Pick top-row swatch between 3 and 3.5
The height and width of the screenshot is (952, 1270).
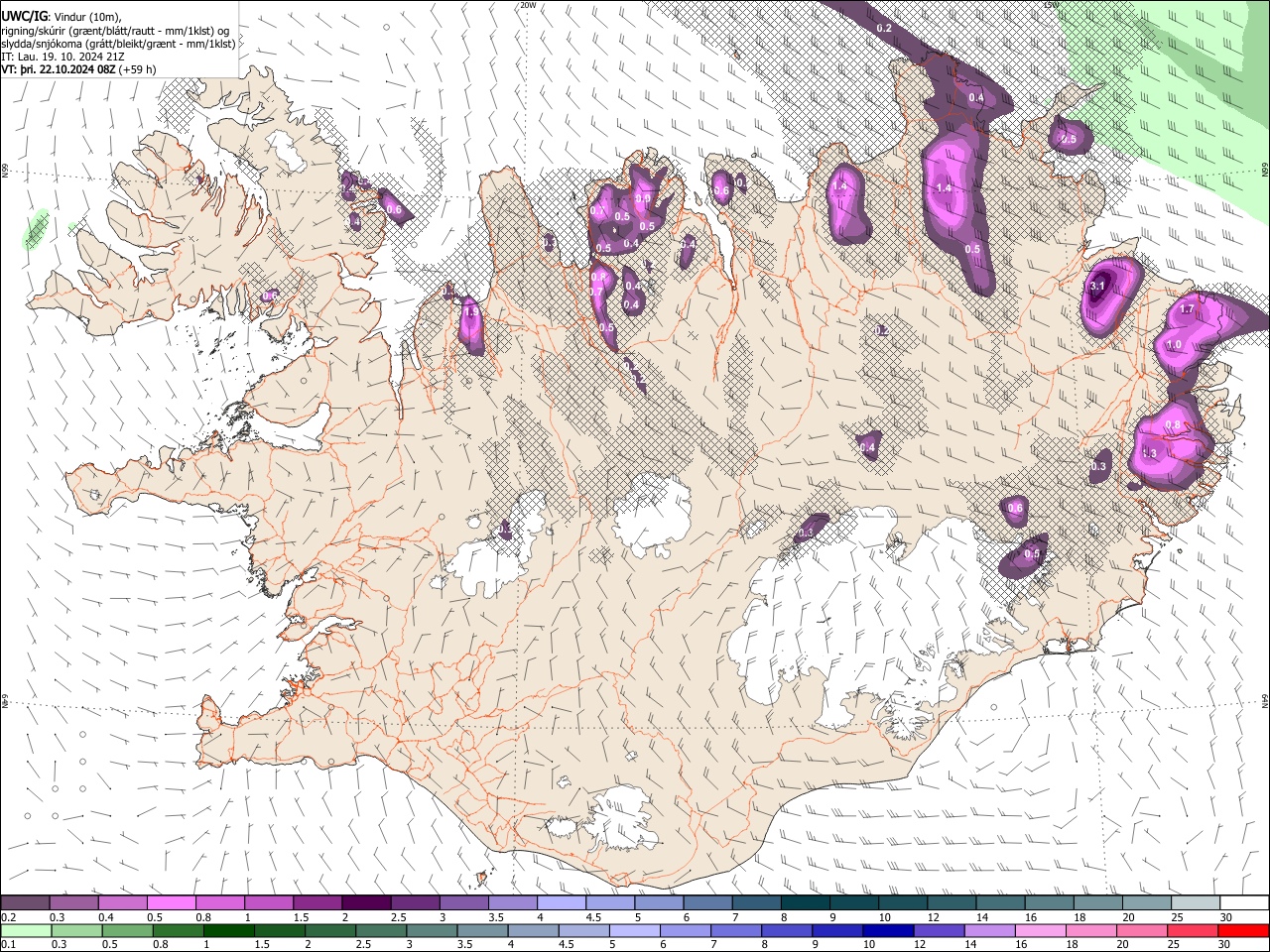[x=463, y=903]
